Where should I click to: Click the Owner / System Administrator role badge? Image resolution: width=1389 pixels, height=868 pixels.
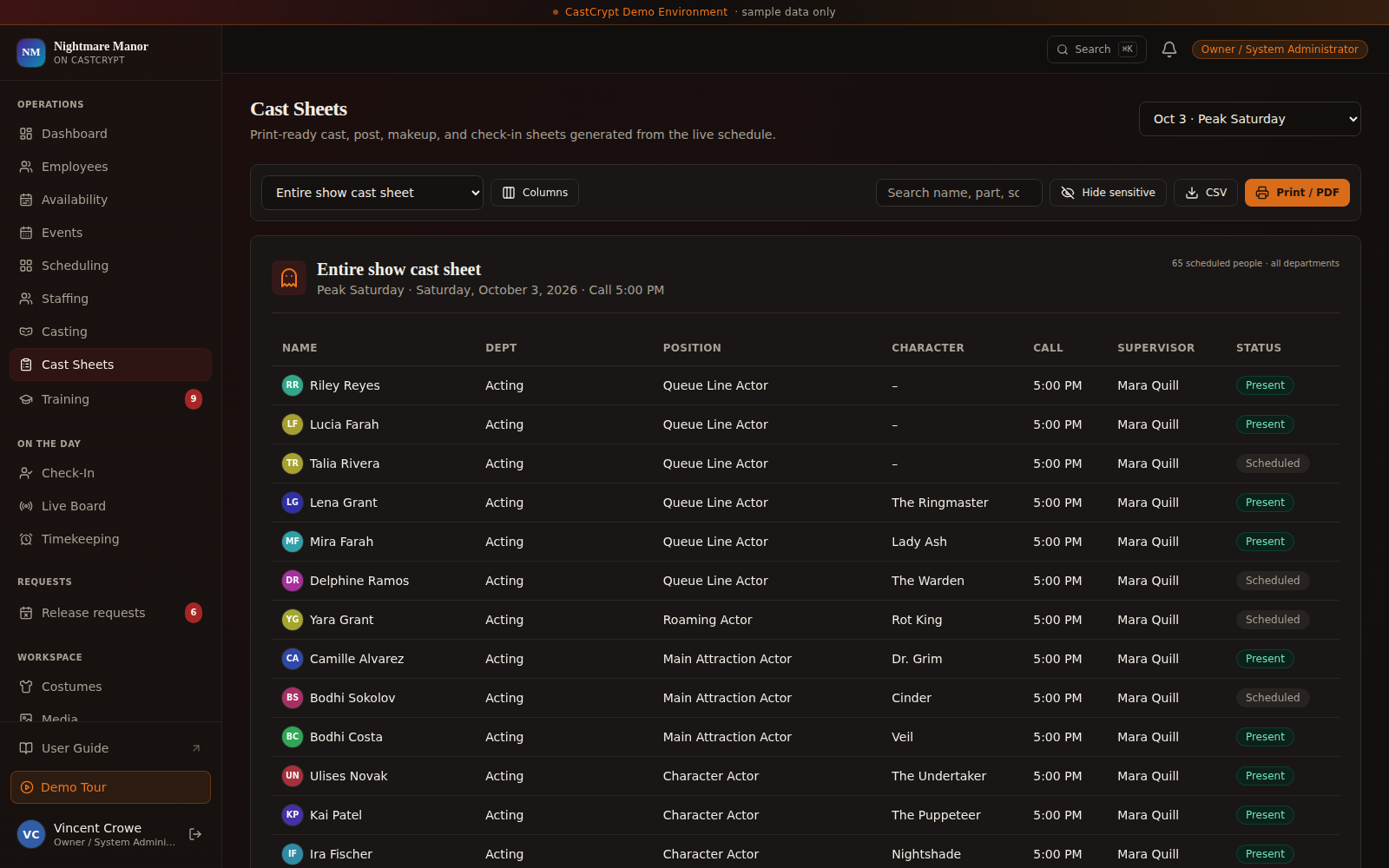click(x=1280, y=49)
